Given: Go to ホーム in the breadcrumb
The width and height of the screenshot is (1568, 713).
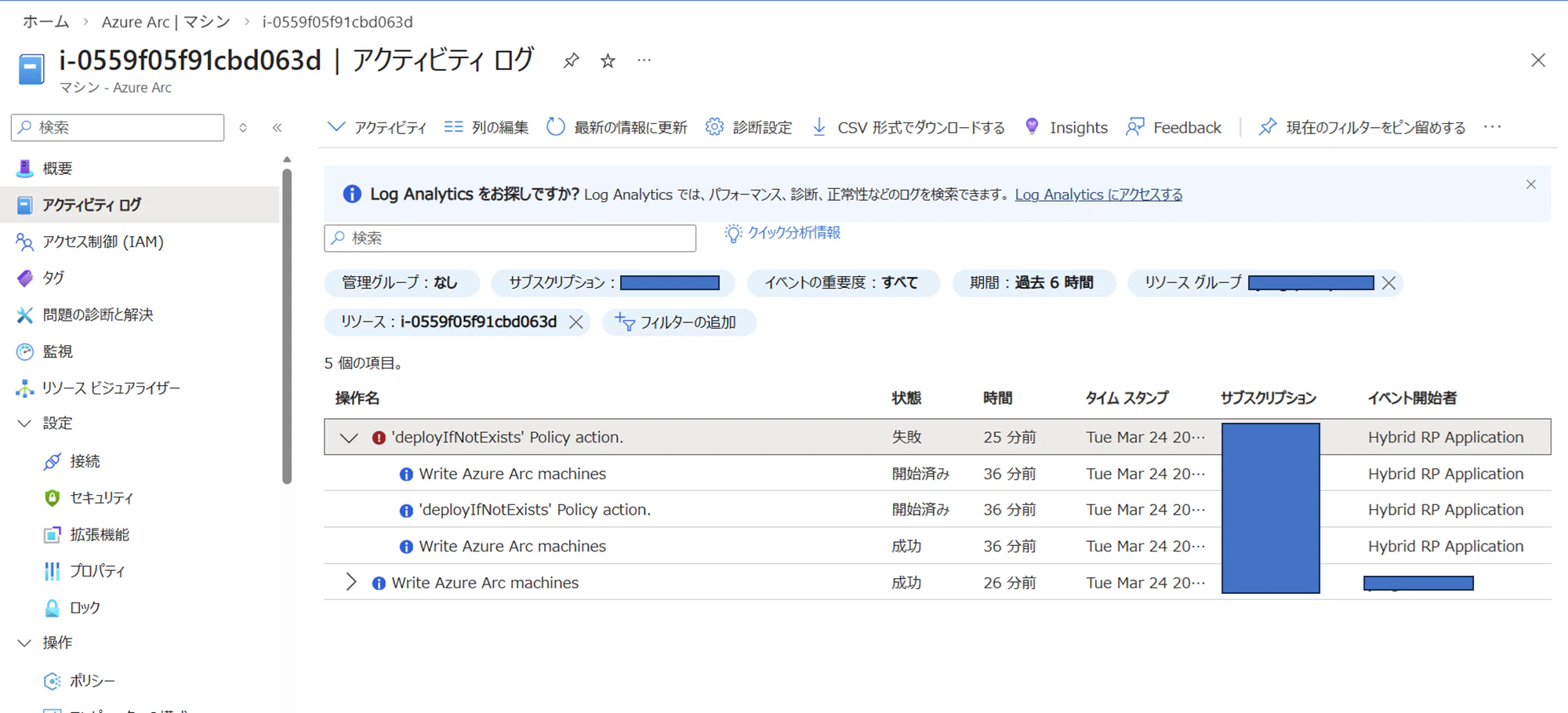Looking at the screenshot, I should 45,22.
